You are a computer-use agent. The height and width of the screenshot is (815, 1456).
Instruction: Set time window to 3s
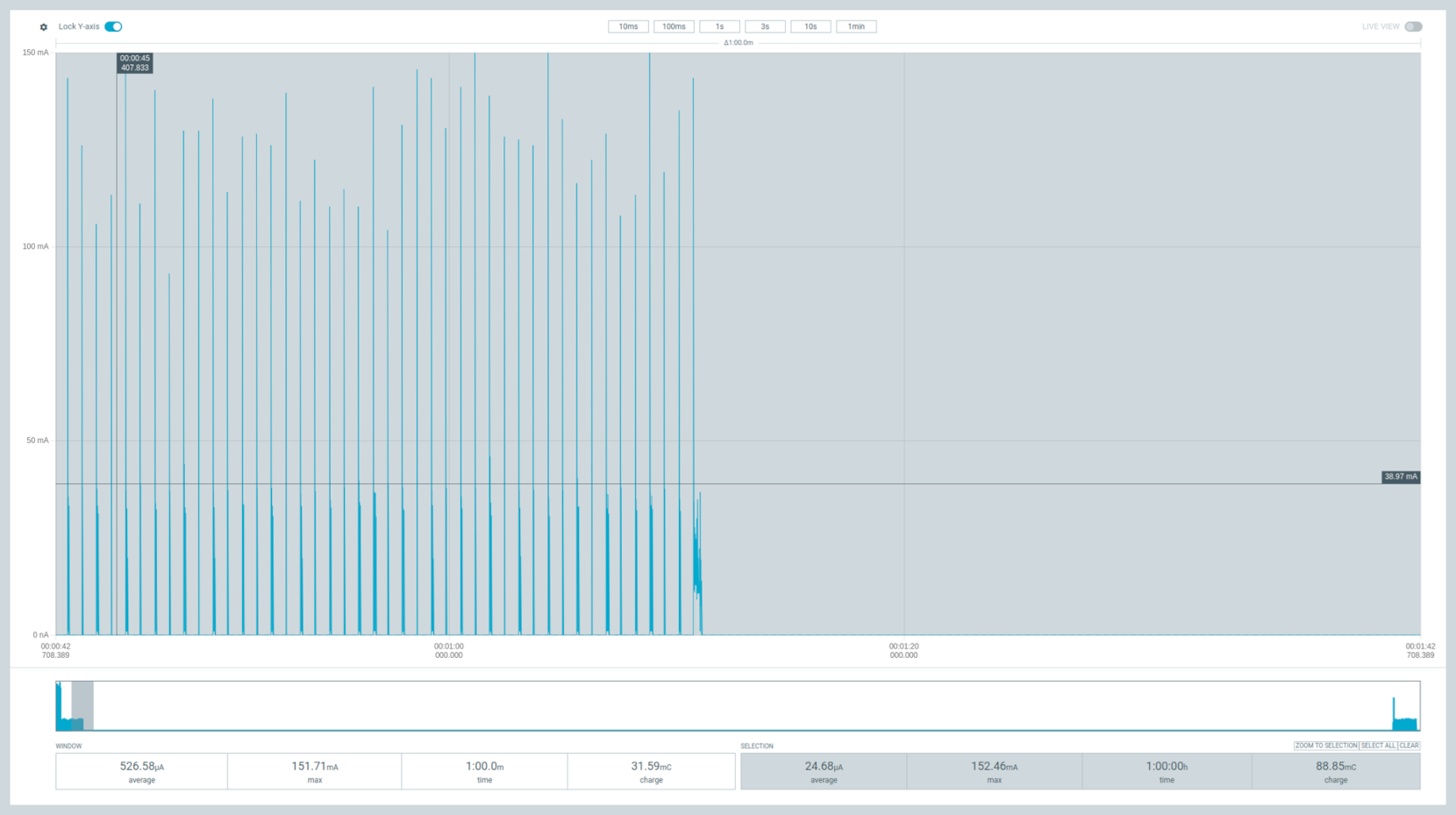click(765, 26)
